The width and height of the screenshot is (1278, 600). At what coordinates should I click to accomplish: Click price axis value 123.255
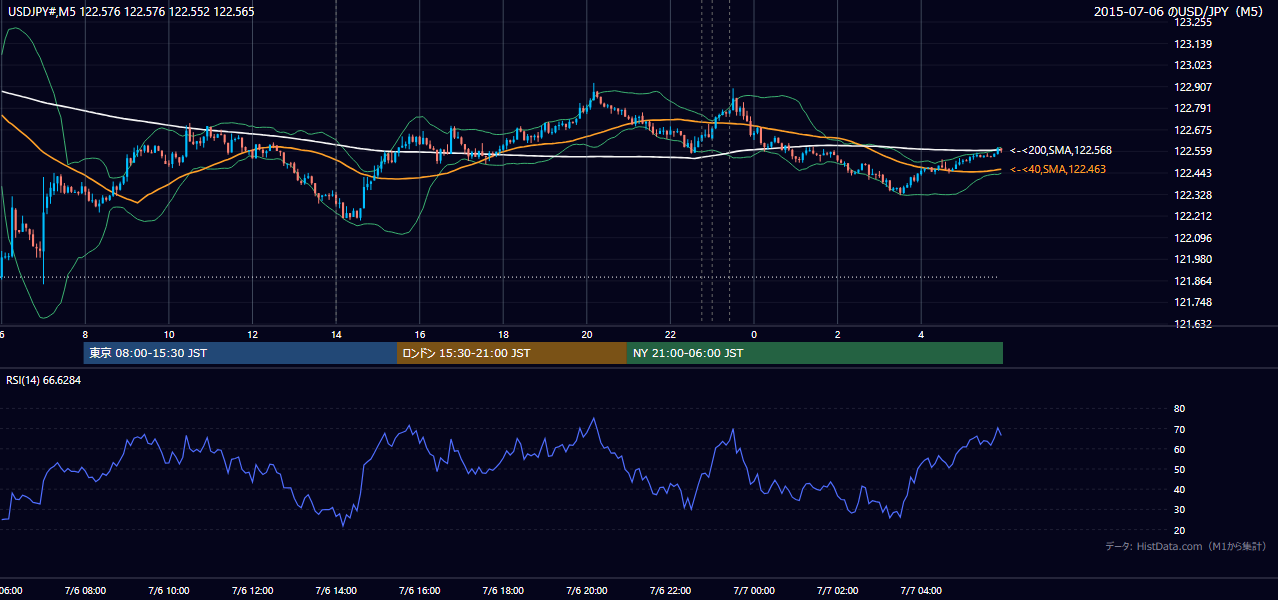pyautogui.click(x=1194, y=22)
